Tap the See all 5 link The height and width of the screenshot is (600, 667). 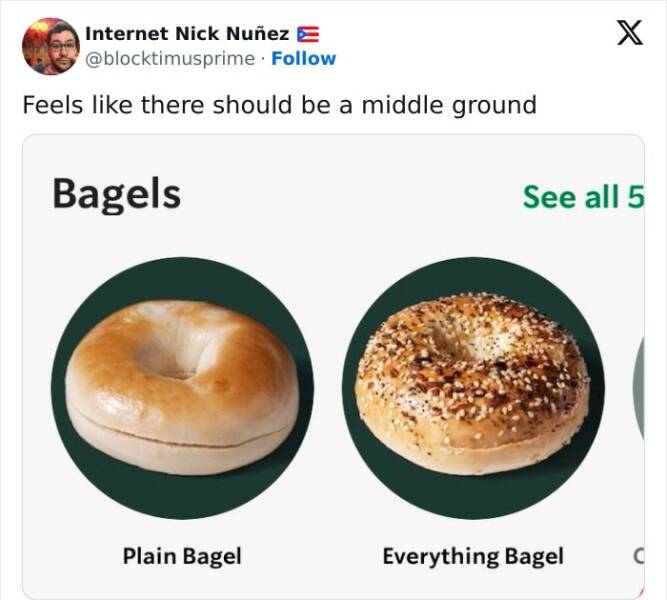click(x=583, y=197)
